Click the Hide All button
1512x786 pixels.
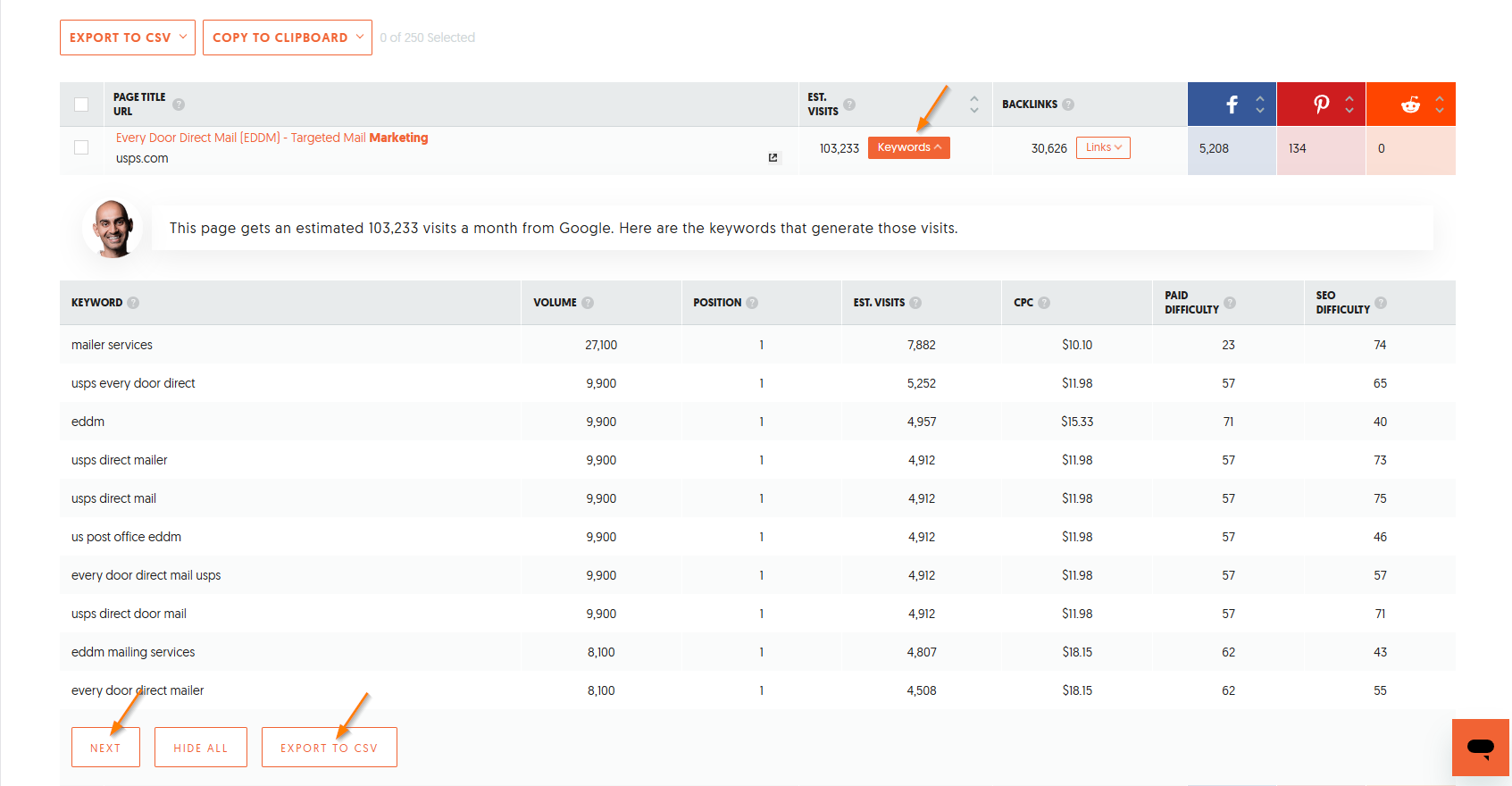click(x=201, y=748)
